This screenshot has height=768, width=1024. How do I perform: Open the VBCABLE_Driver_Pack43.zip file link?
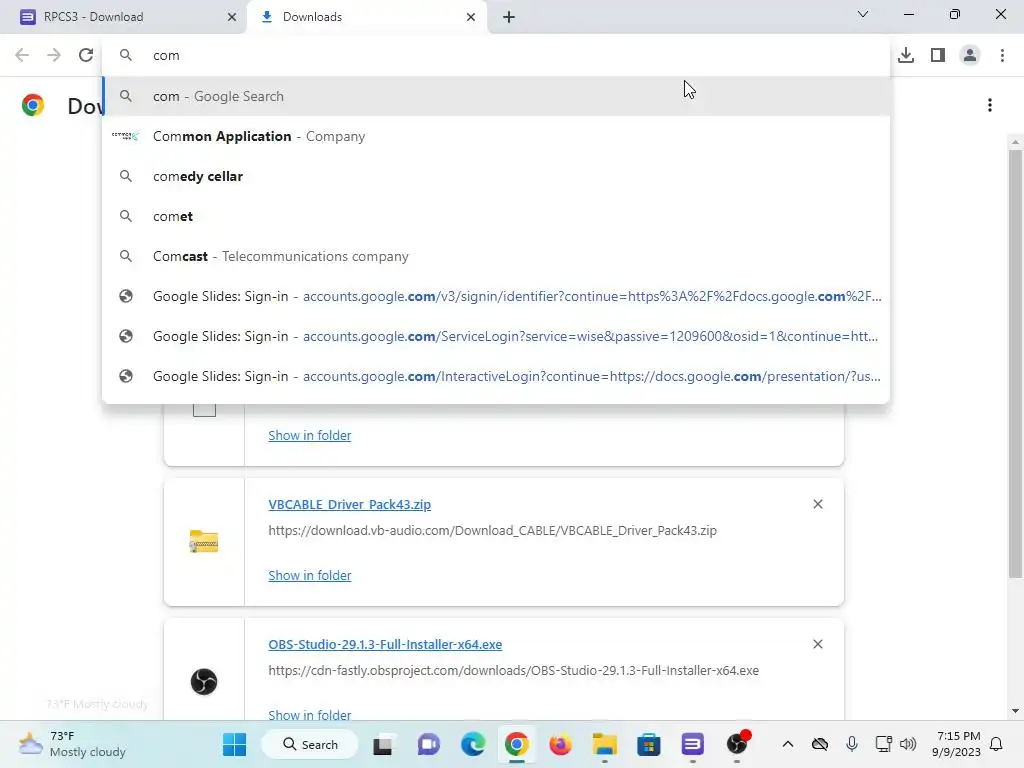point(349,504)
